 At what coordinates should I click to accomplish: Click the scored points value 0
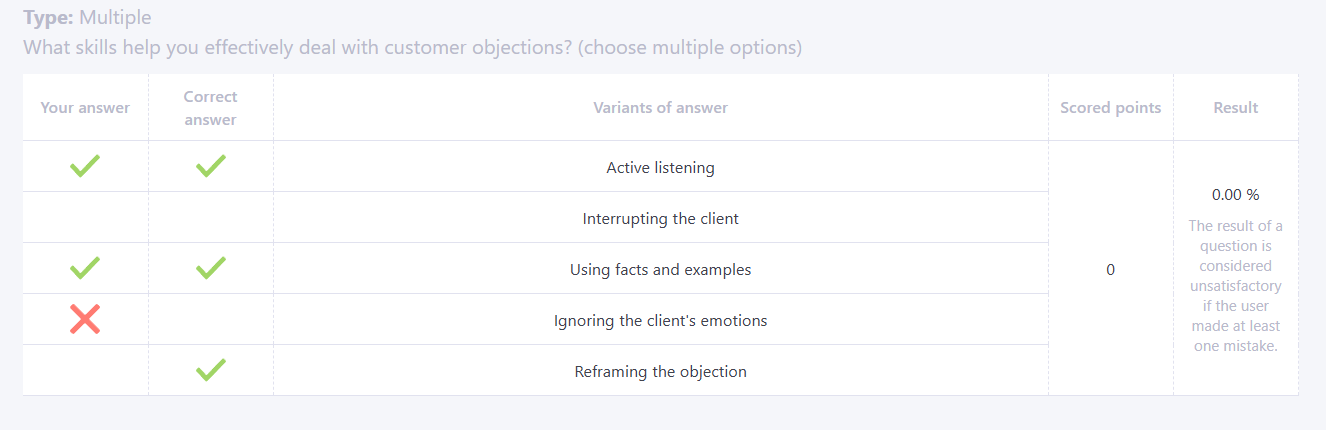(1110, 270)
